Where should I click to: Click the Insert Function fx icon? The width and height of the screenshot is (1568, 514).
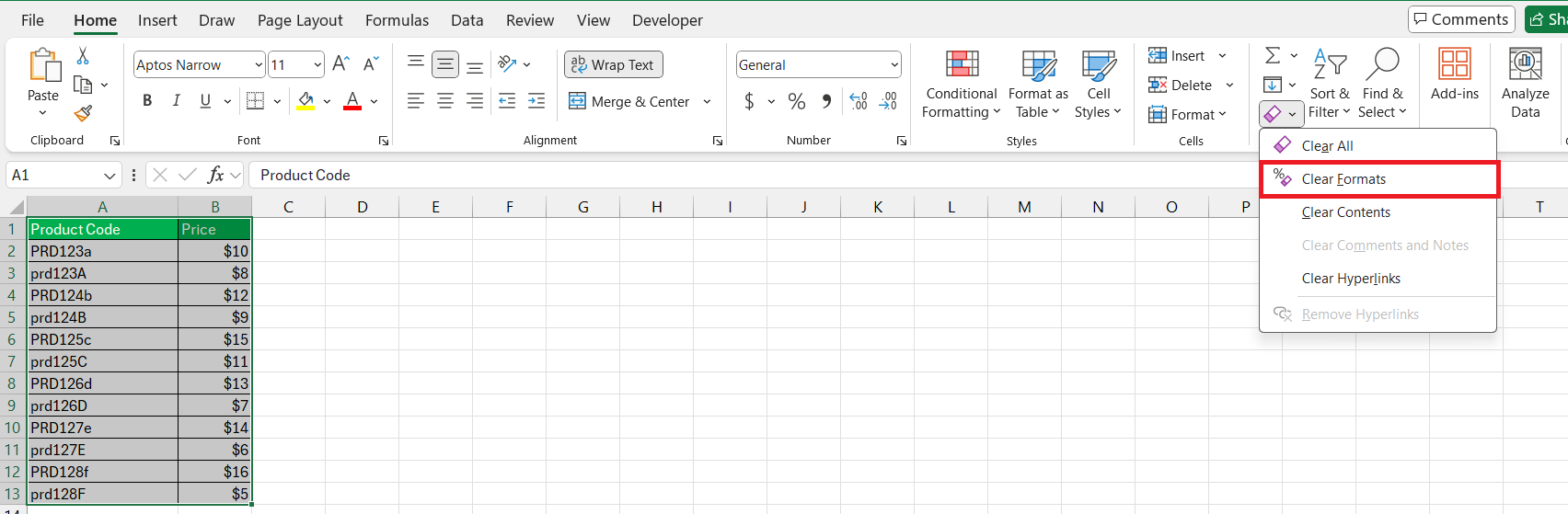216,175
